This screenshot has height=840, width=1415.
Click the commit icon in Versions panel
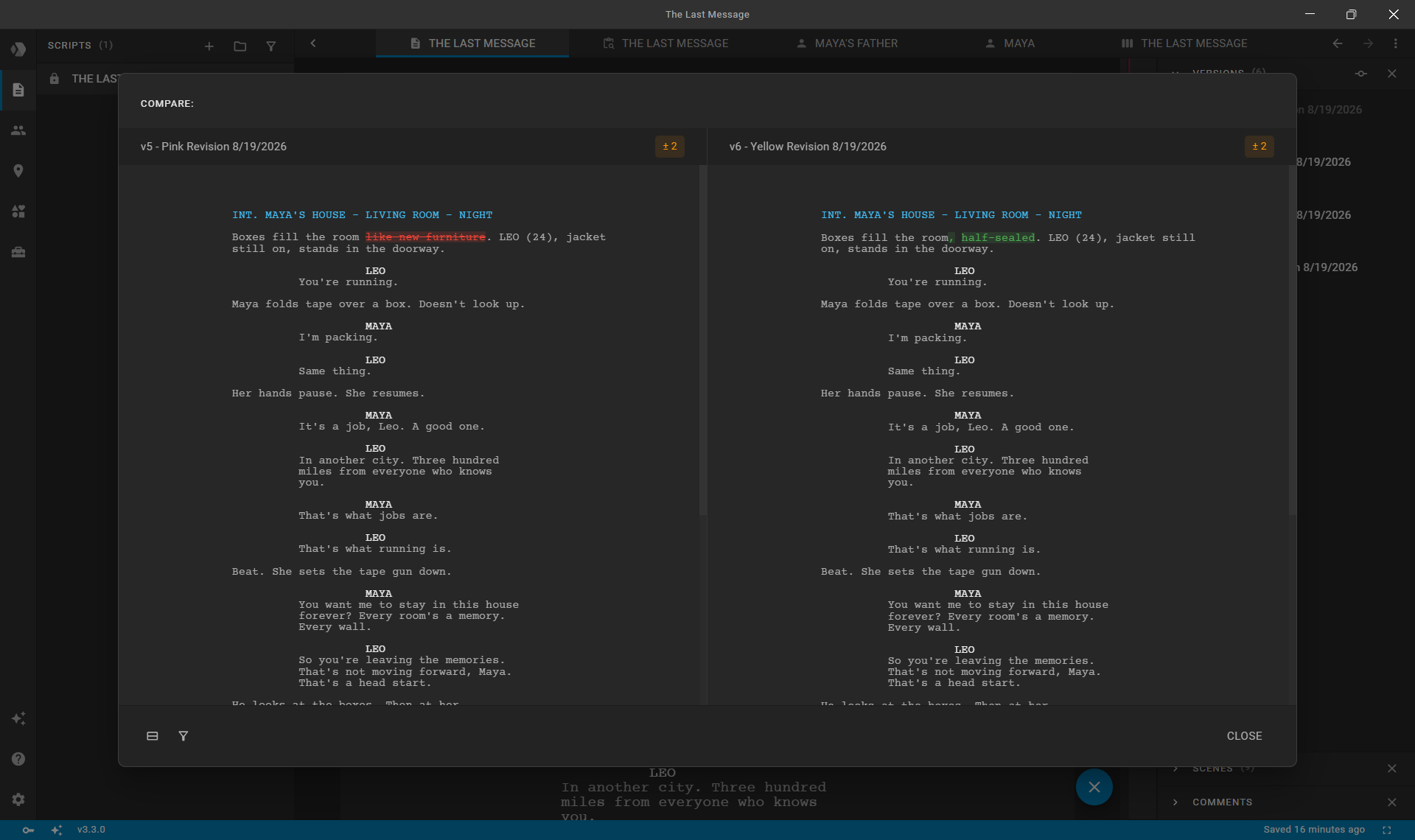[1361, 74]
